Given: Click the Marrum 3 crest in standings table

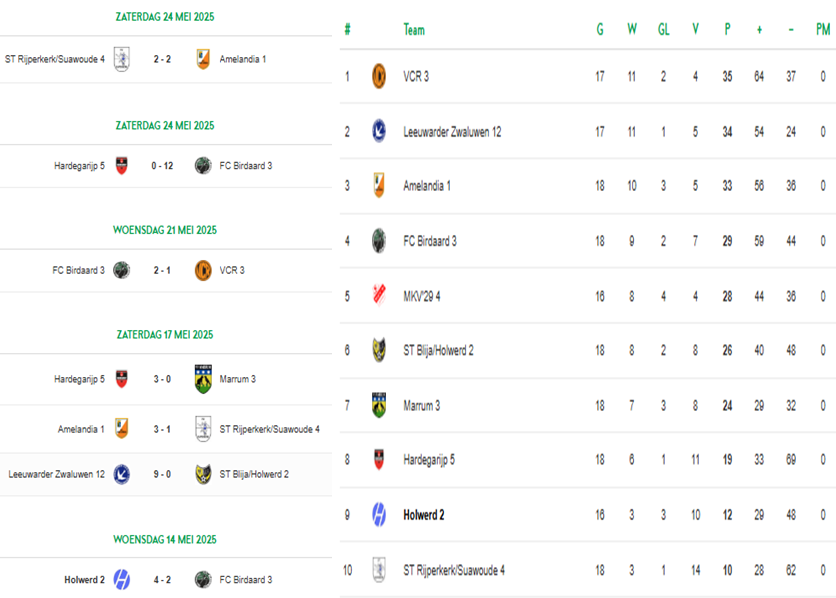Looking at the screenshot, I should [379, 405].
